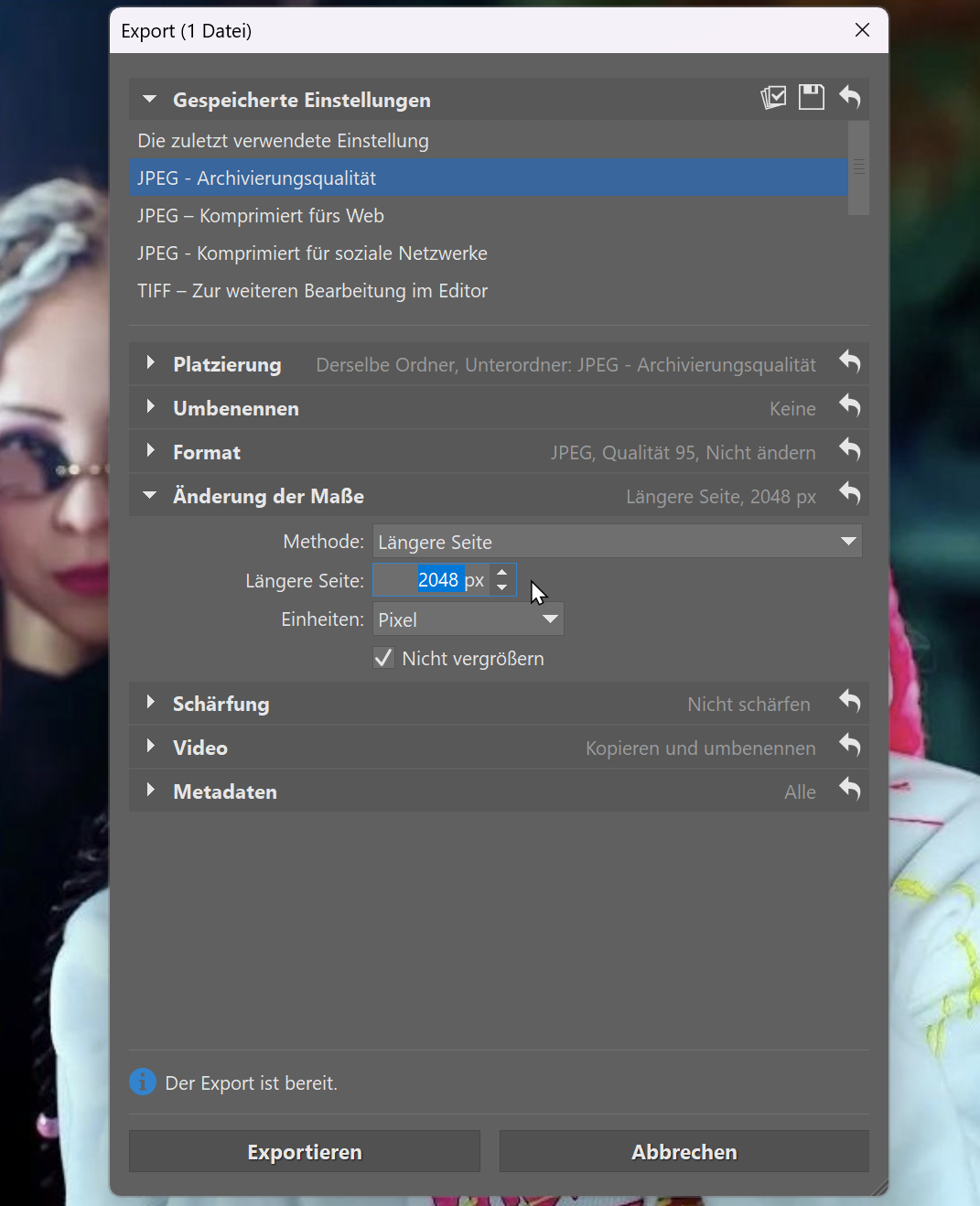Click the Exportieren button
Screen dimensions: 980x1206
click(305, 1151)
